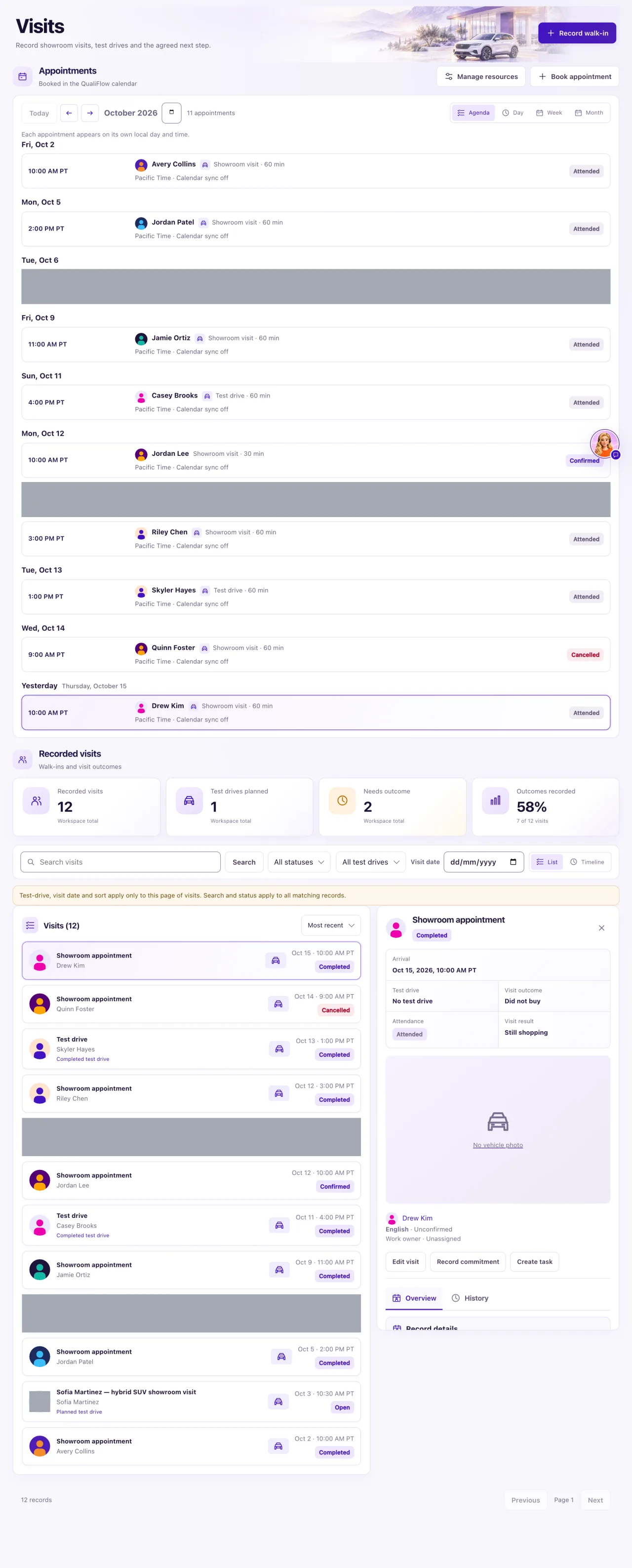Viewport: 632px width, 1568px height.
Task: Open the Overview tab in detail panel
Action: [x=414, y=1298]
